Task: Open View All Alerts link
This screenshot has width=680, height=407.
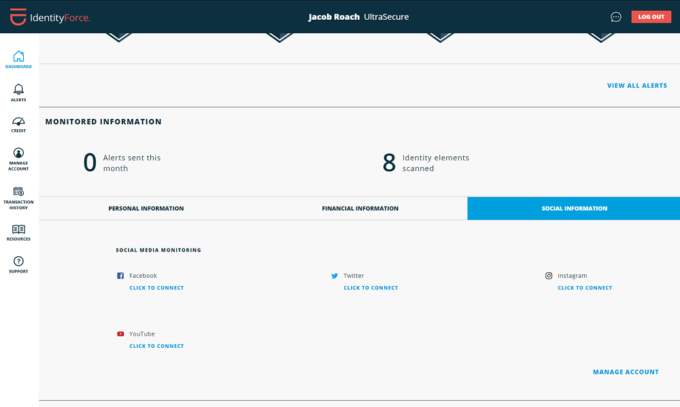Action: tap(637, 86)
